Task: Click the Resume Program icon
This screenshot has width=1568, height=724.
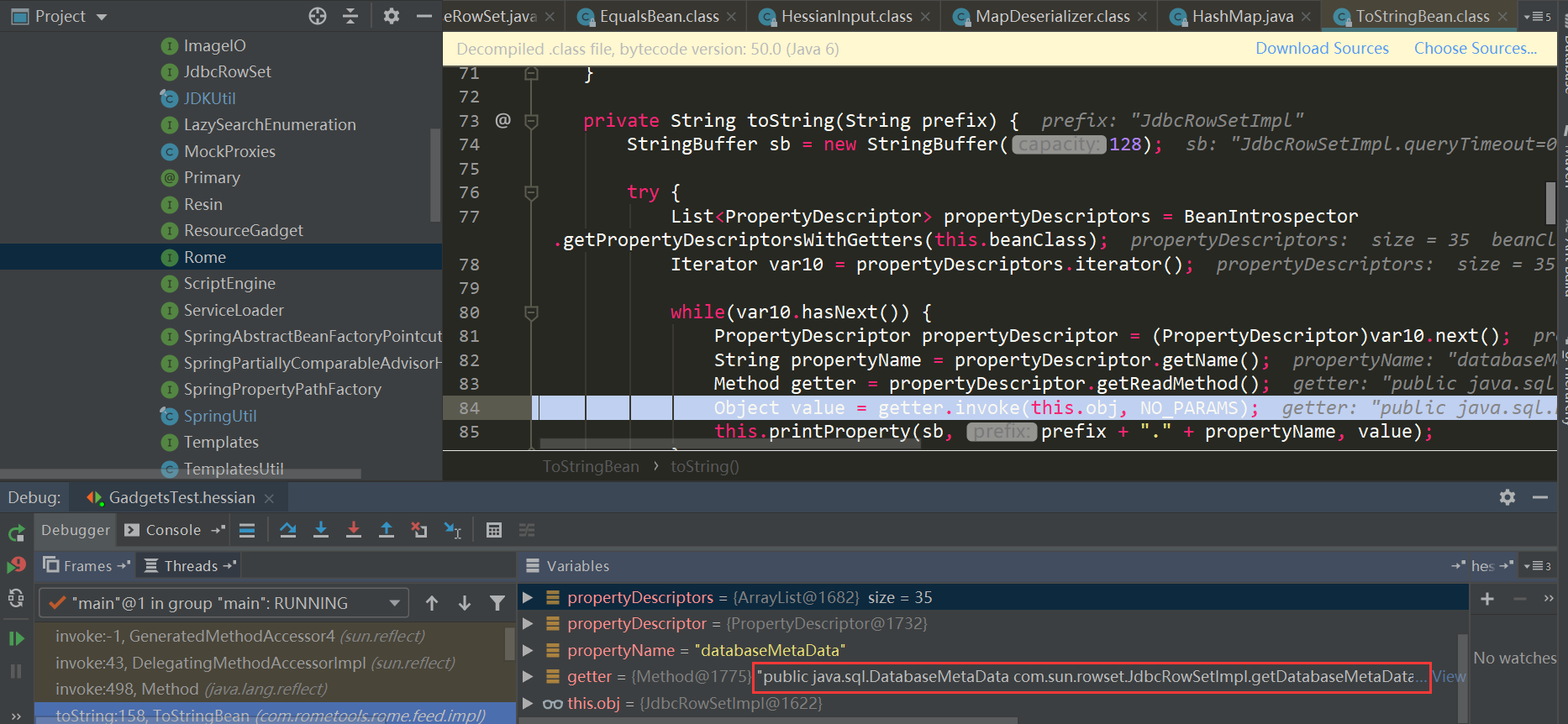Action: pos(16,638)
